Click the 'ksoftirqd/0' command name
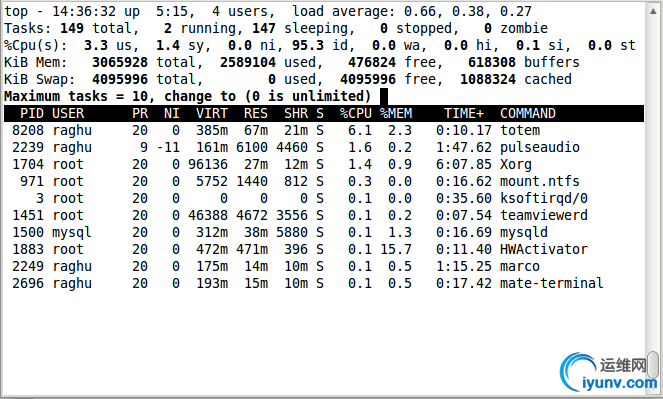The height and width of the screenshot is (399, 663). tap(543, 198)
